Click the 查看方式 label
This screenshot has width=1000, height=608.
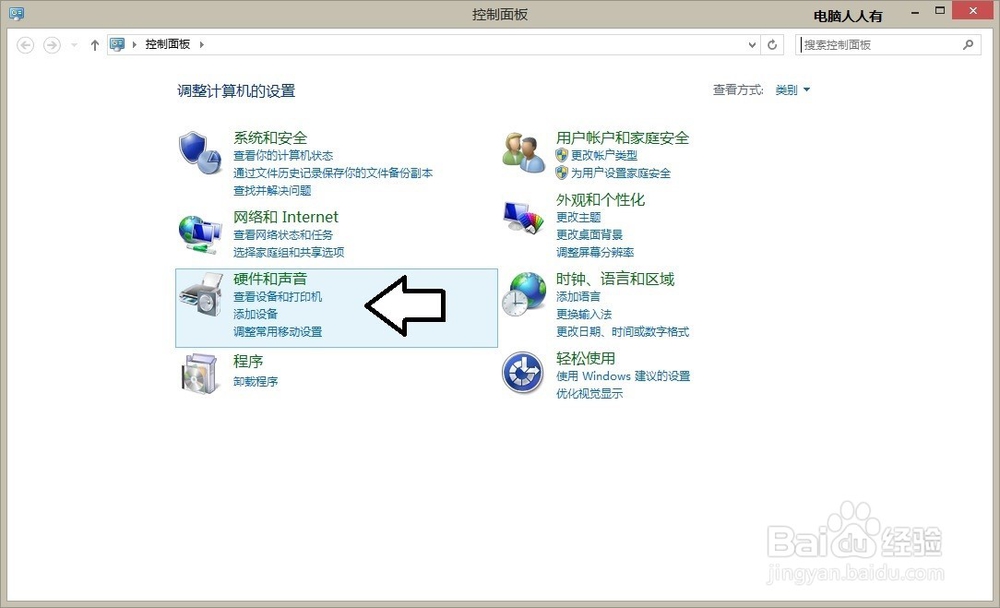click(x=738, y=90)
